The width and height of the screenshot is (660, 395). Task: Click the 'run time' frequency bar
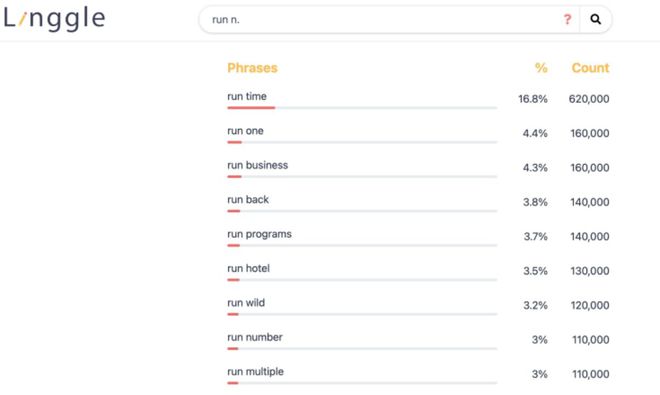(362, 108)
